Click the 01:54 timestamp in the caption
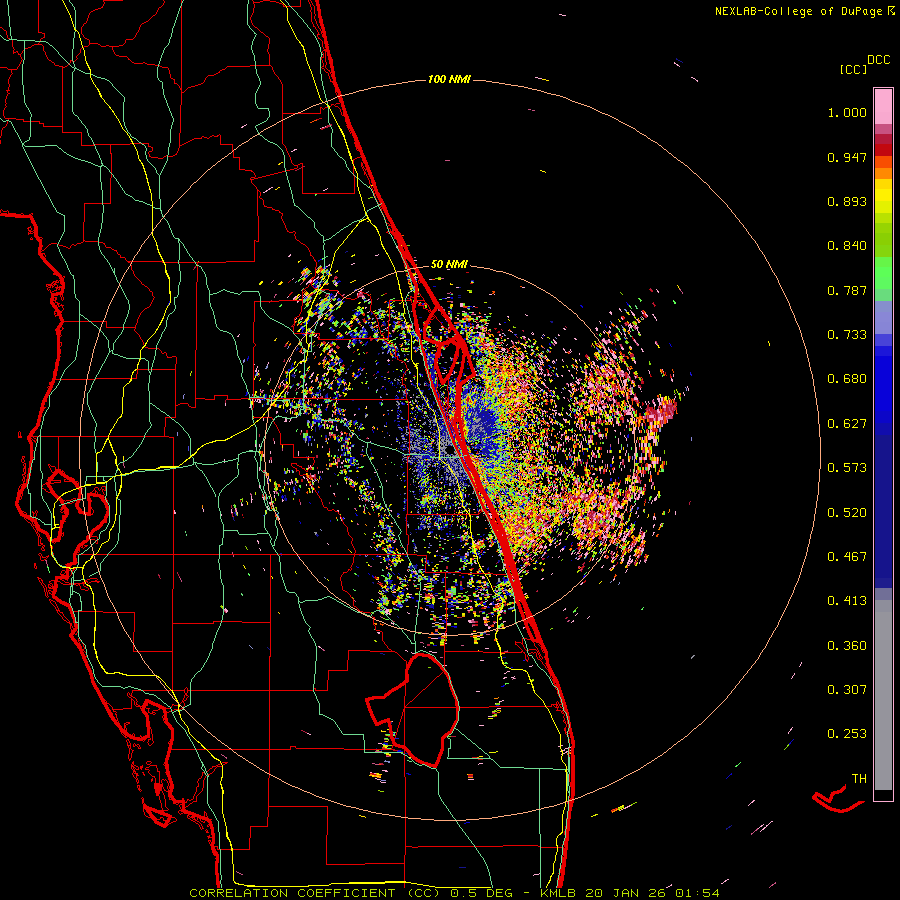 point(697,893)
